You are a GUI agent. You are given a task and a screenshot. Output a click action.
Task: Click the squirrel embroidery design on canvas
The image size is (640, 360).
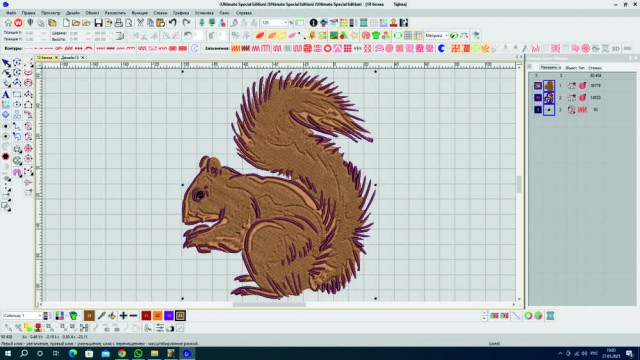click(278, 184)
